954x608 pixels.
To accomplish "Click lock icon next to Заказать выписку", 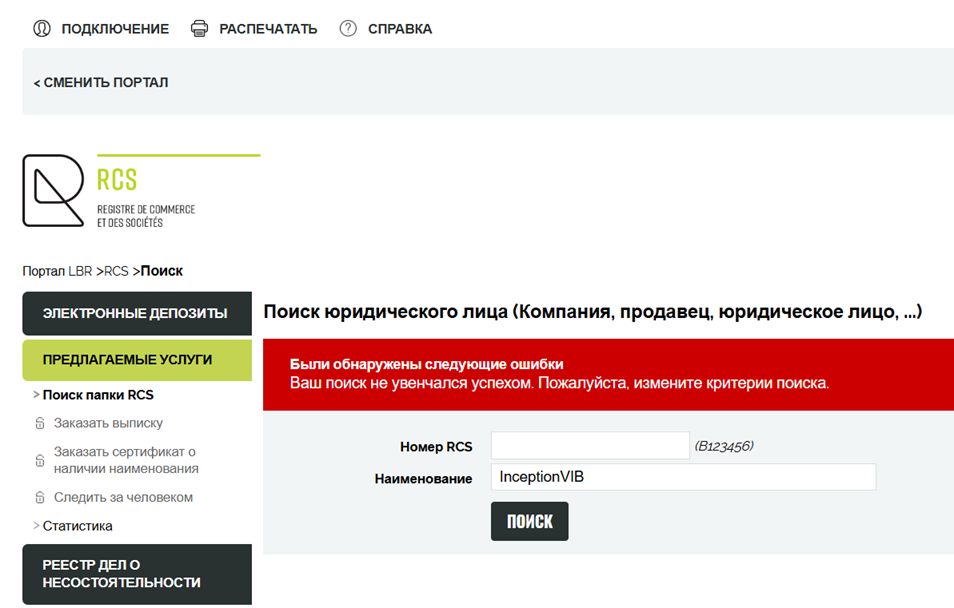I will pyautogui.click(x=40, y=423).
